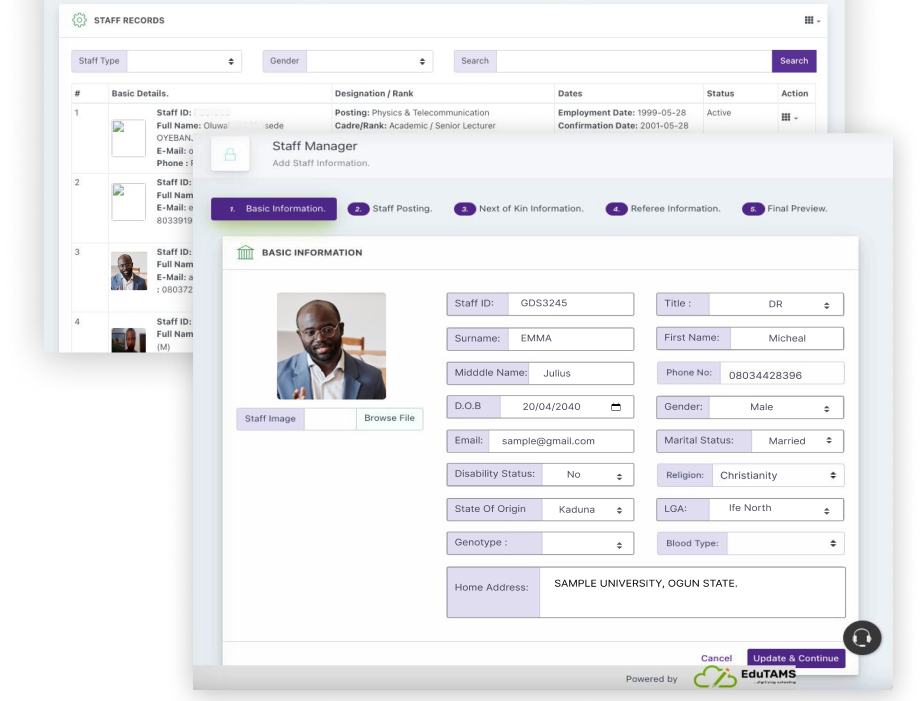Click the action grid icon for staff row 1
Screen dimensions: 922x701
tap(788, 118)
